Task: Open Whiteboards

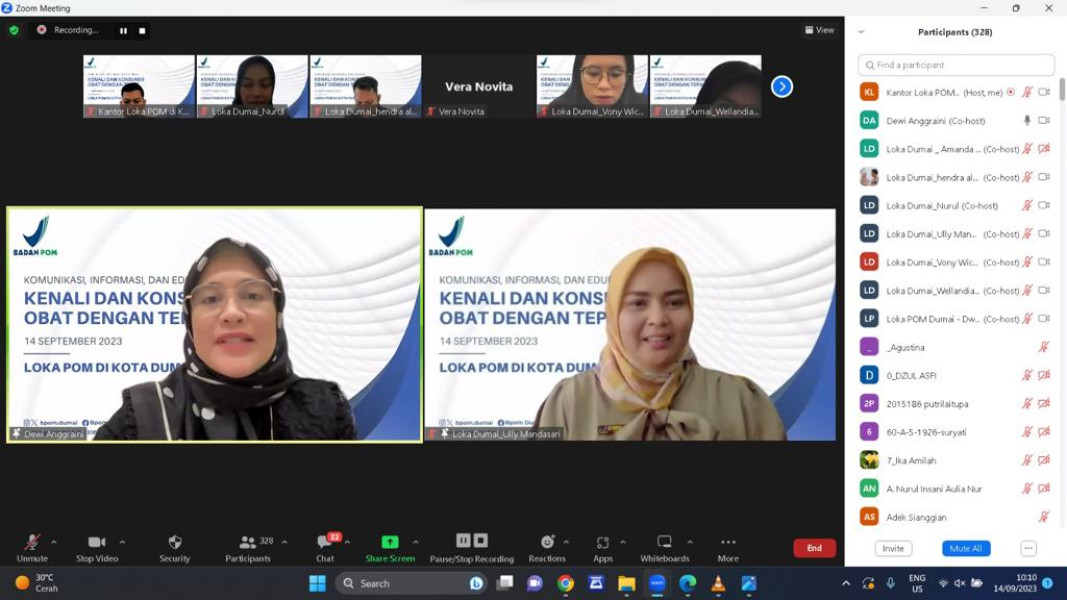Action: [663, 540]
